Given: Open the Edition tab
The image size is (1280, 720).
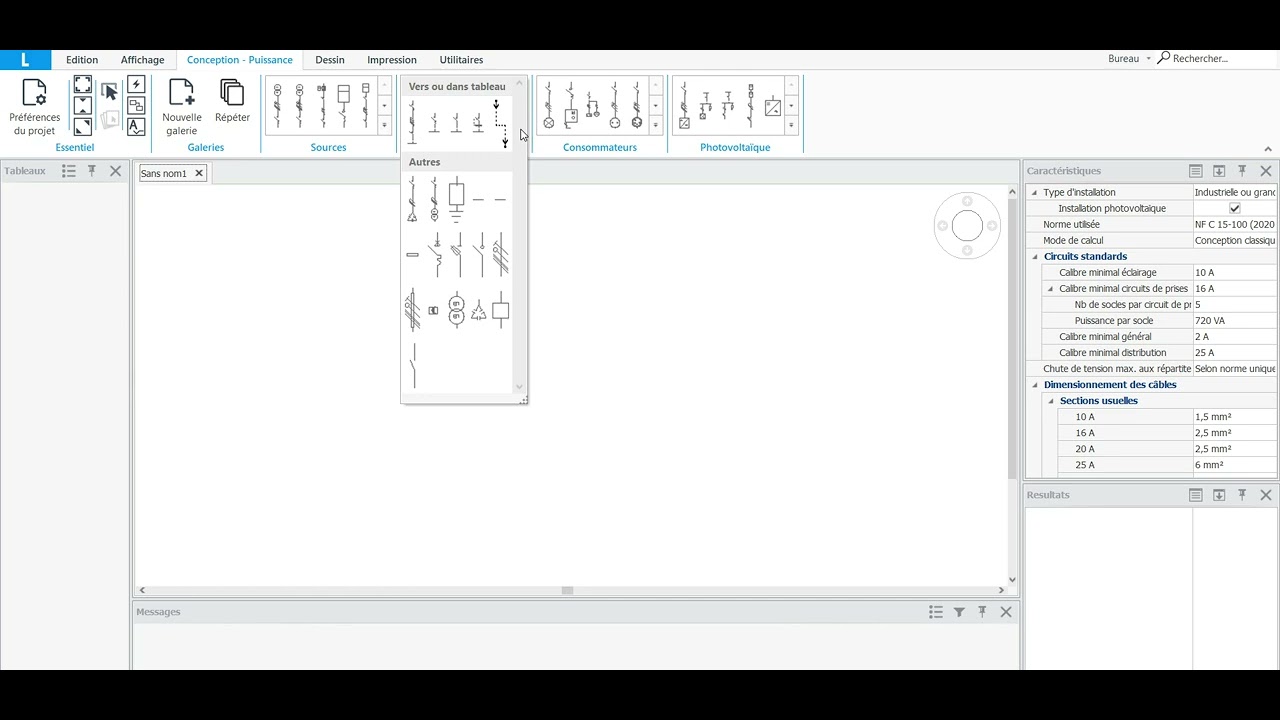Looking at the screenshot, I should tap(82, 60).
